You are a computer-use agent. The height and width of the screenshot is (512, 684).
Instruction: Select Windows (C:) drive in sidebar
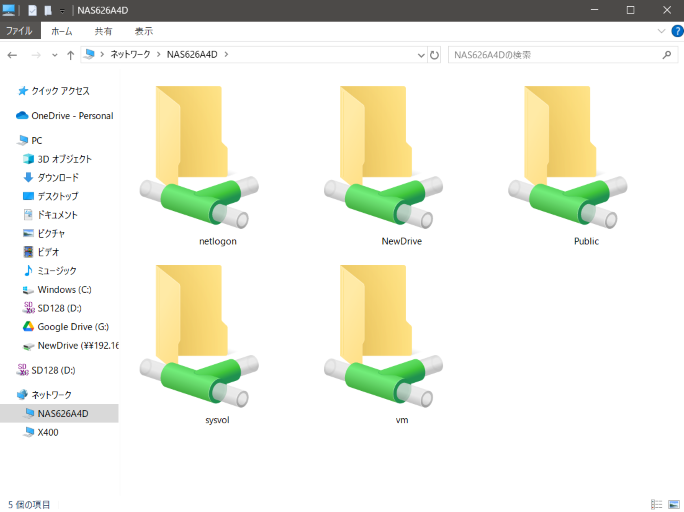pos(64,290)
